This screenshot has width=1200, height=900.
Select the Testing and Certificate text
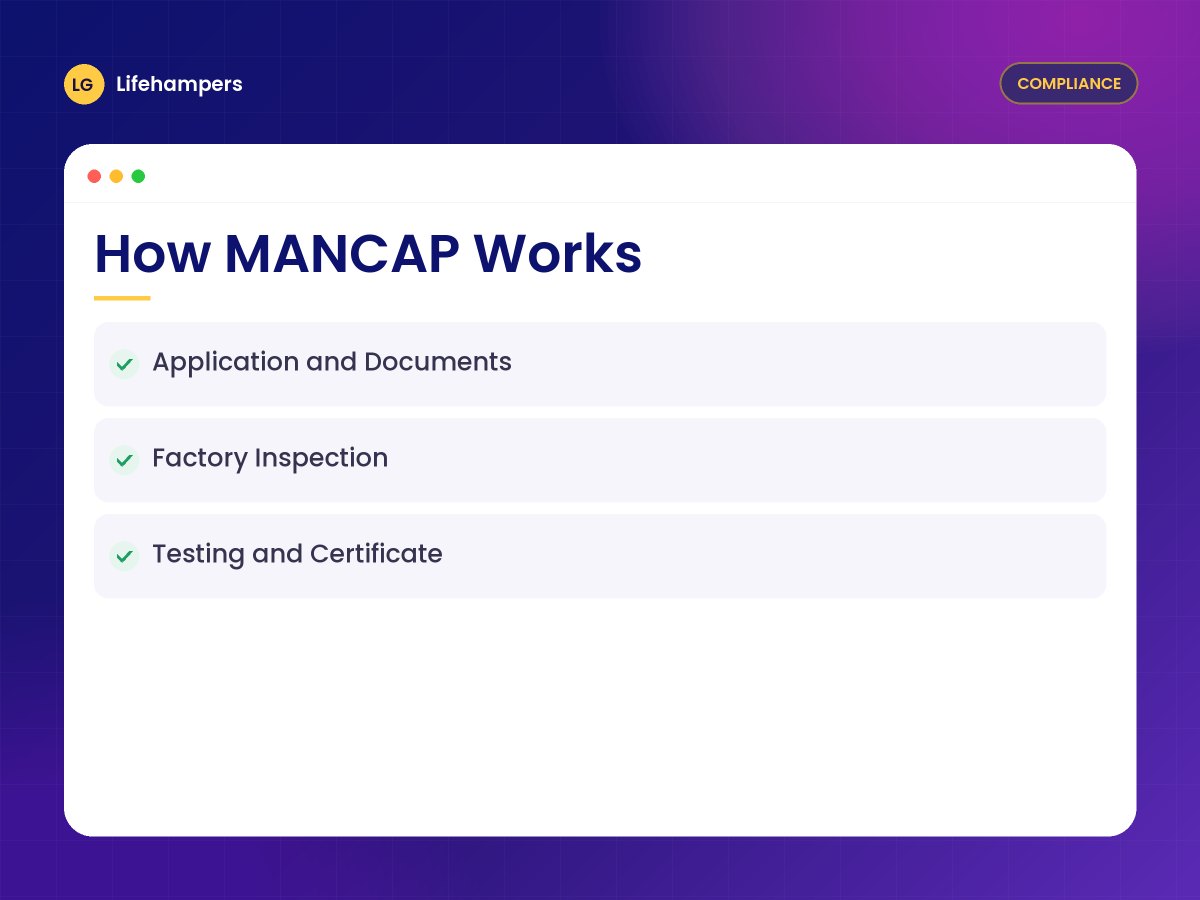pos(297,554)
